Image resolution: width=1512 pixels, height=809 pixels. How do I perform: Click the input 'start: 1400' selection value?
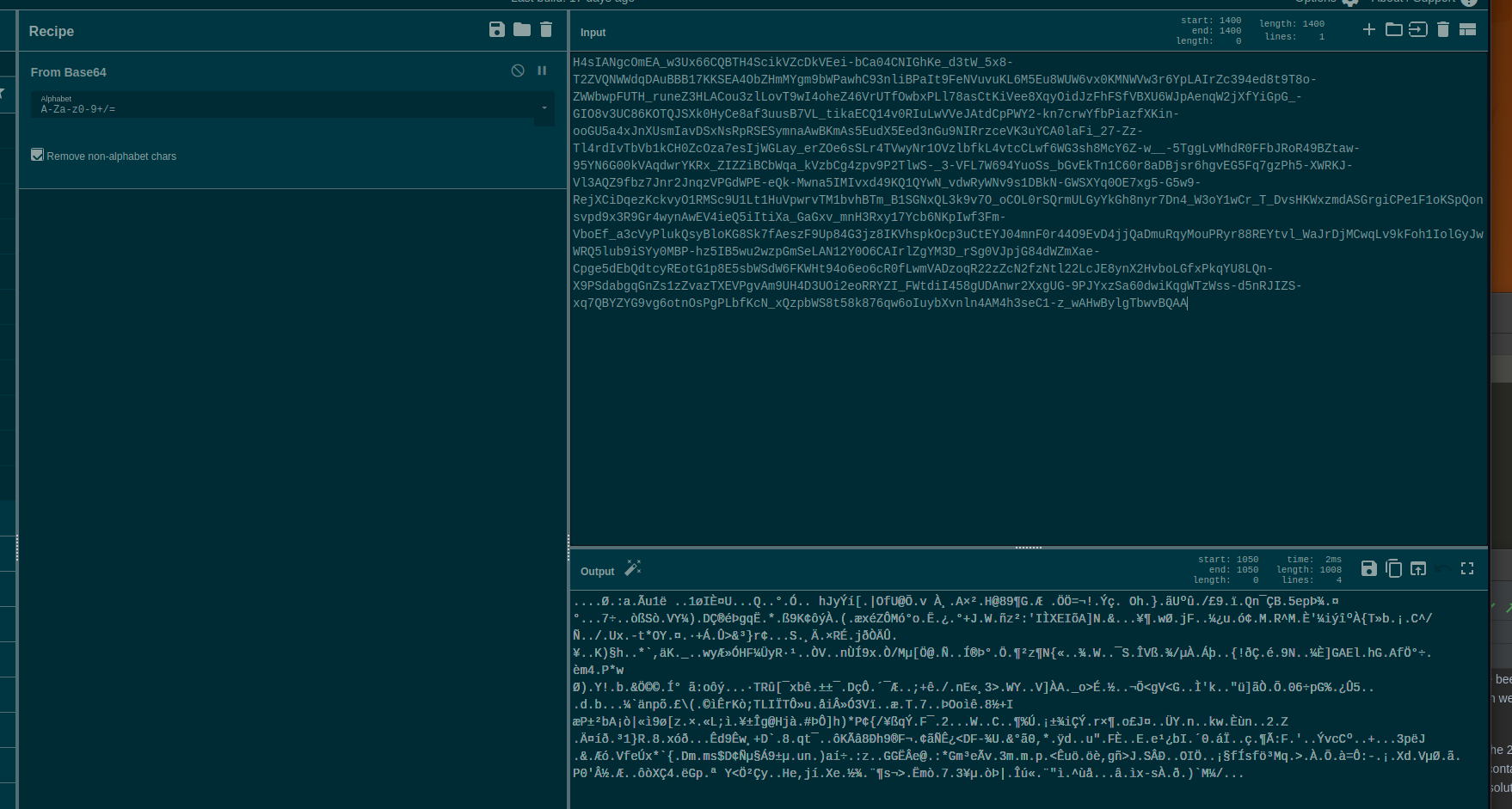[x=1211, y=21]
